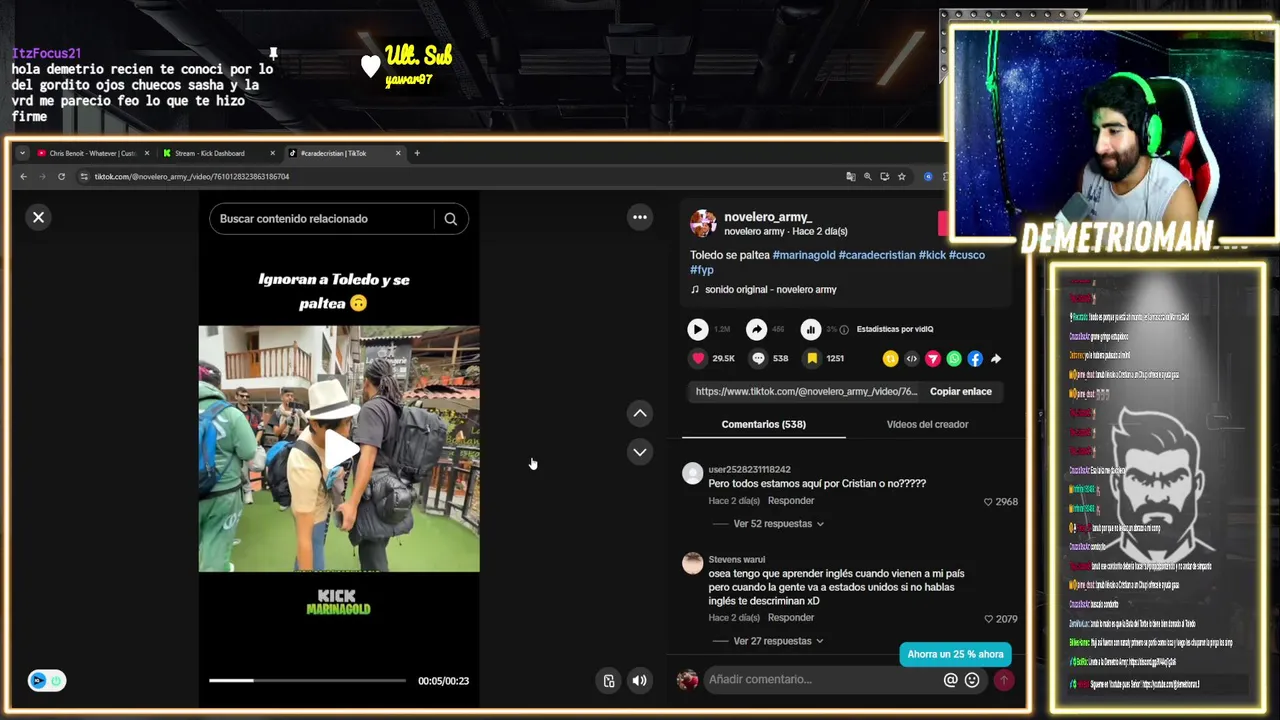This screenshot has width=1280, height=720.
Task: Expand Ver 52 respuestas replies
Action: [779, 524]
